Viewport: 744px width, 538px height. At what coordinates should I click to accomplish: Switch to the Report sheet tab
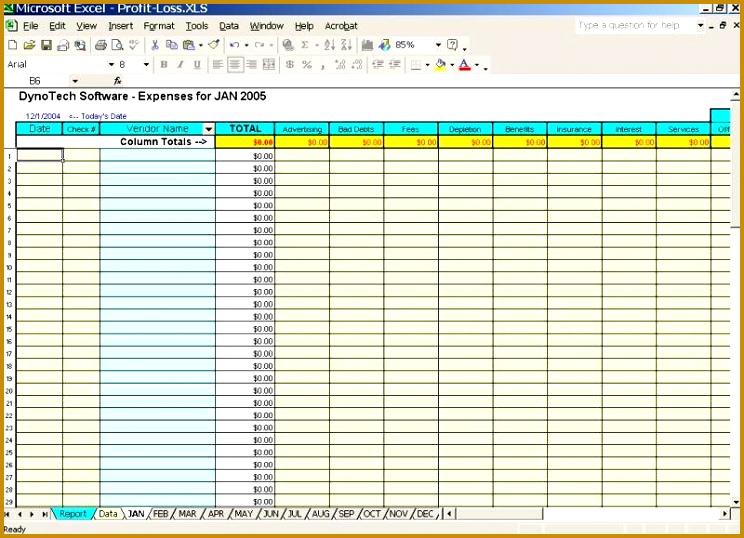point(73,514)
